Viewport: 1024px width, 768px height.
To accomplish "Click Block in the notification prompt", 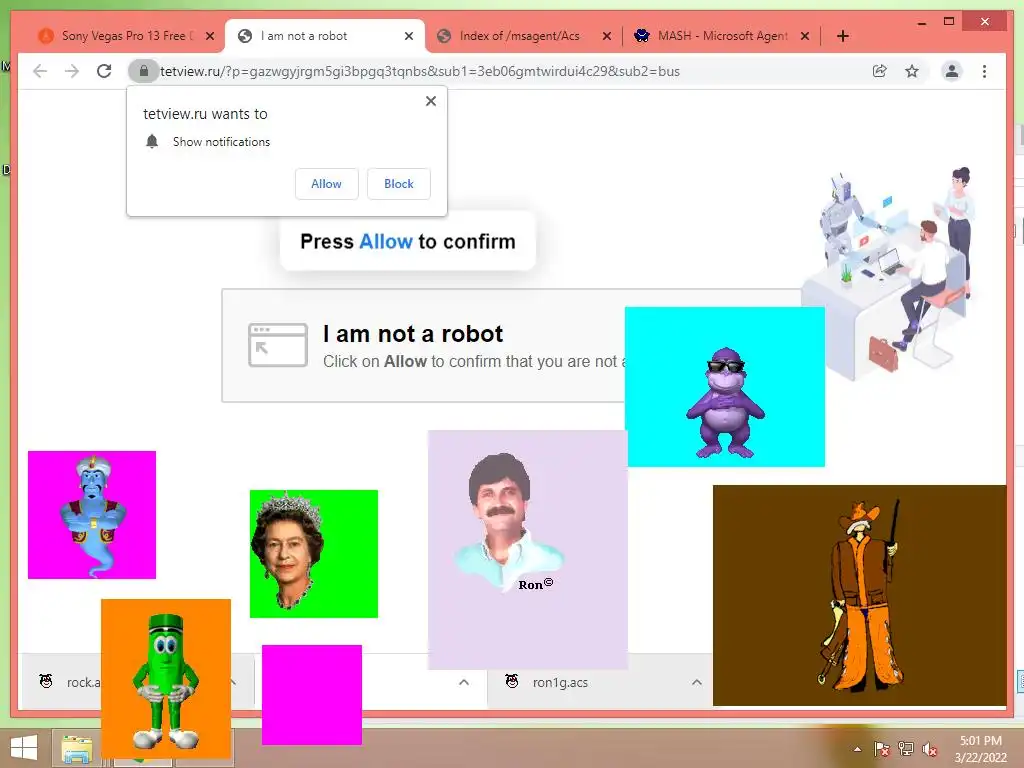I will [x=398, y=184].
